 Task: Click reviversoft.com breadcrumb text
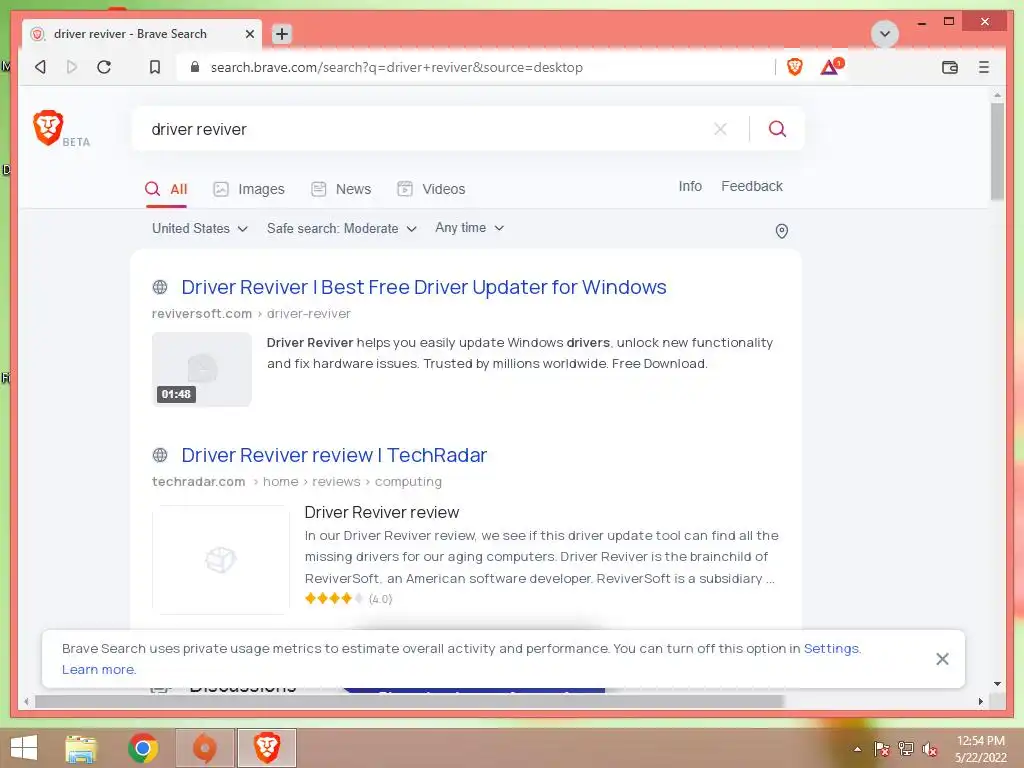(x=202, y=313)
